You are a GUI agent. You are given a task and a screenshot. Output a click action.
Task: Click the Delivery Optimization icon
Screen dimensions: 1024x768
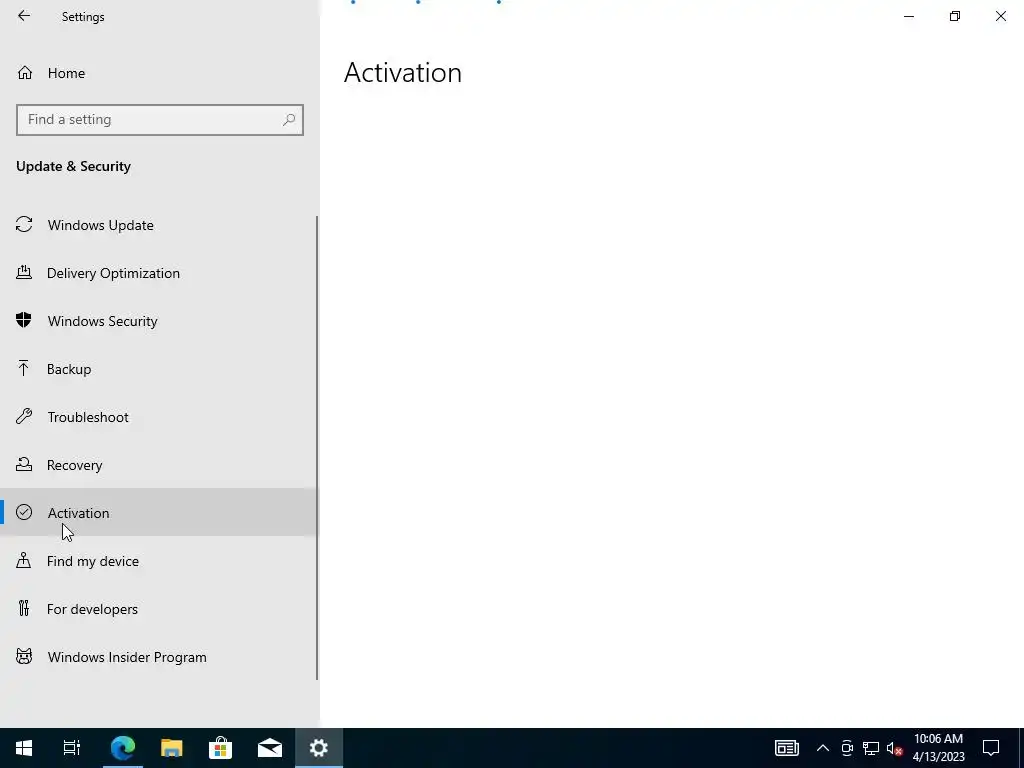(x=24, y=272)
